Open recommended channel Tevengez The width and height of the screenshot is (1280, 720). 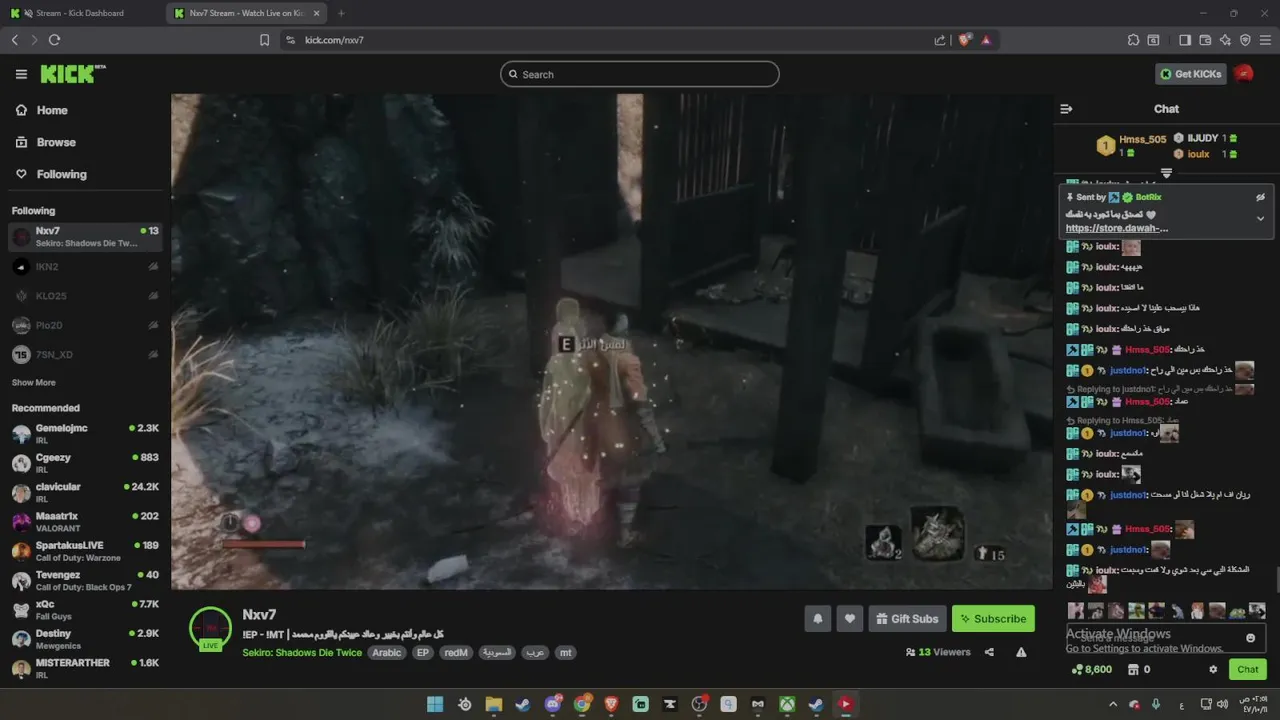pos(85,580)
